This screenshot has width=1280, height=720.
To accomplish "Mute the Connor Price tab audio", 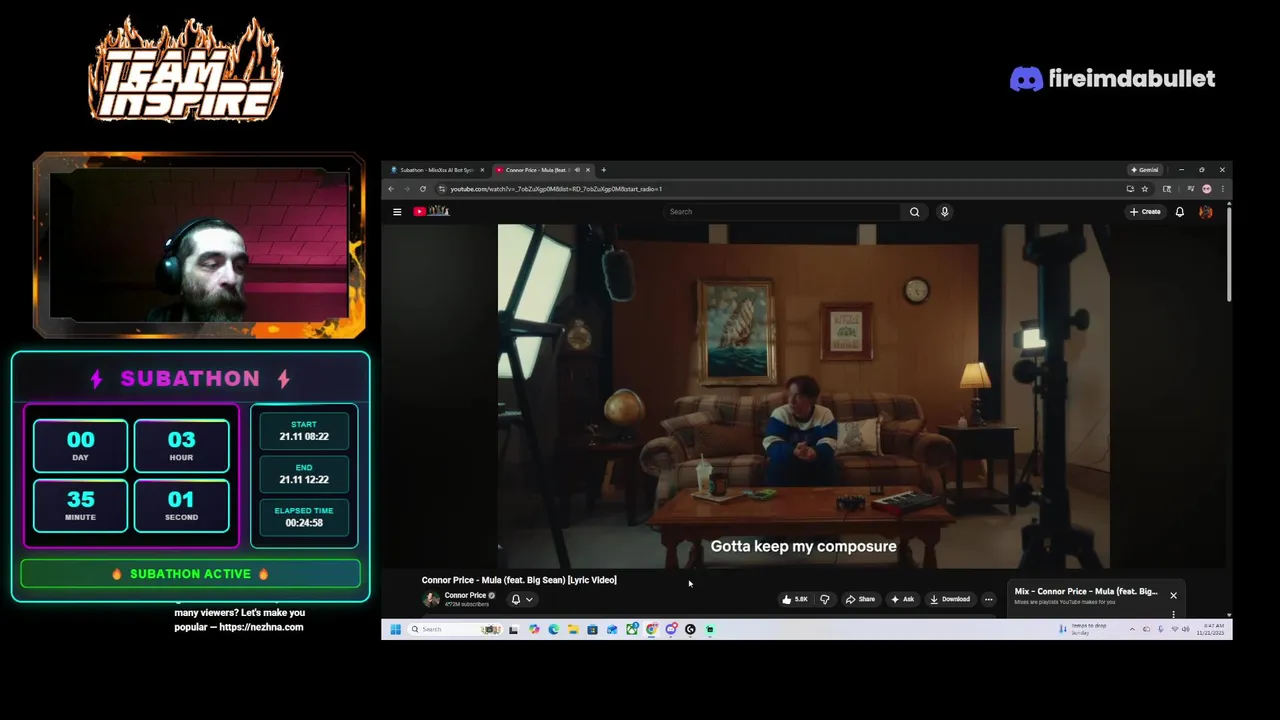I will click(x=577, y=170).
